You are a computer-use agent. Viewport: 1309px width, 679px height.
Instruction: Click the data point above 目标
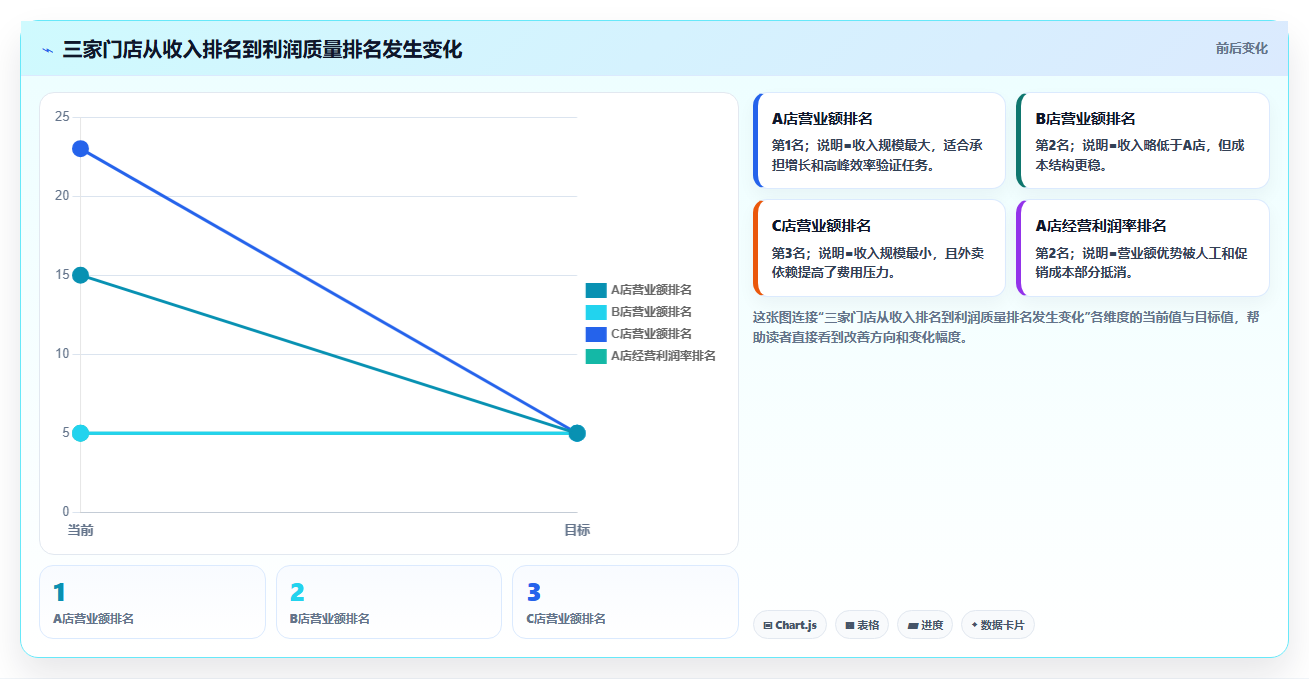(577, 433)
